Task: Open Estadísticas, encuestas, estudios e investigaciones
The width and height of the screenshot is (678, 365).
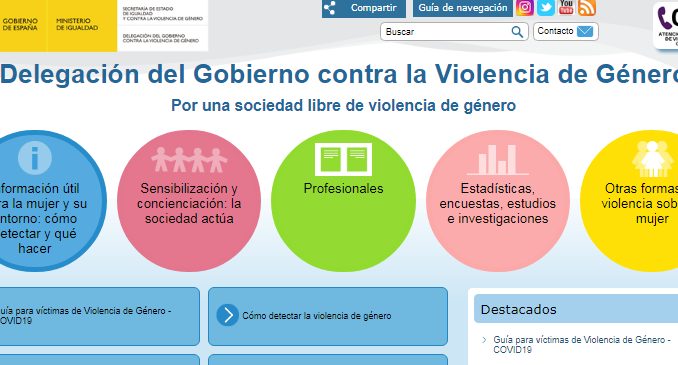Action: (498, 201)
